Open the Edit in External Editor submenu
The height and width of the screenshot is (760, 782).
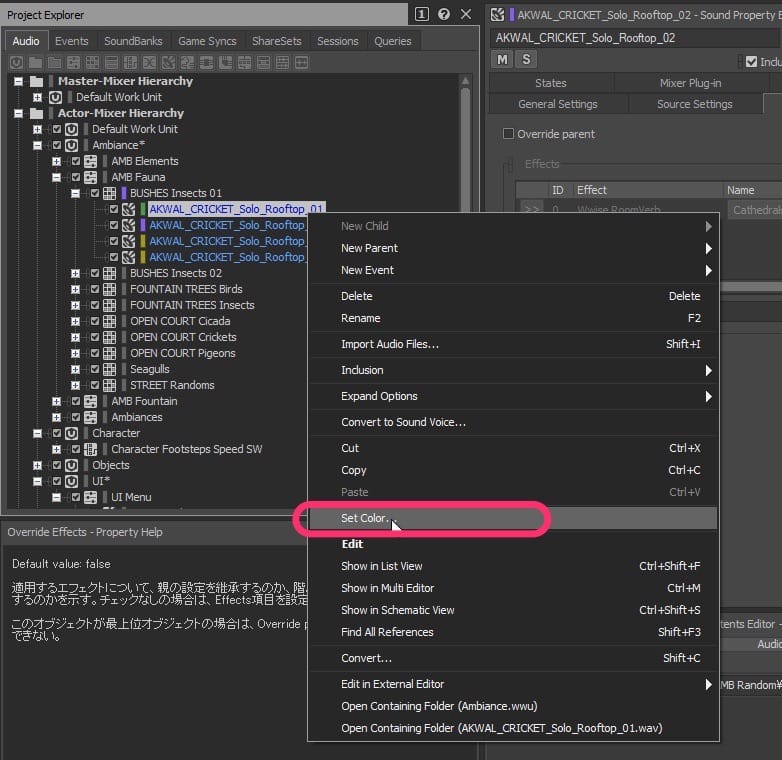tap(513, 684)
